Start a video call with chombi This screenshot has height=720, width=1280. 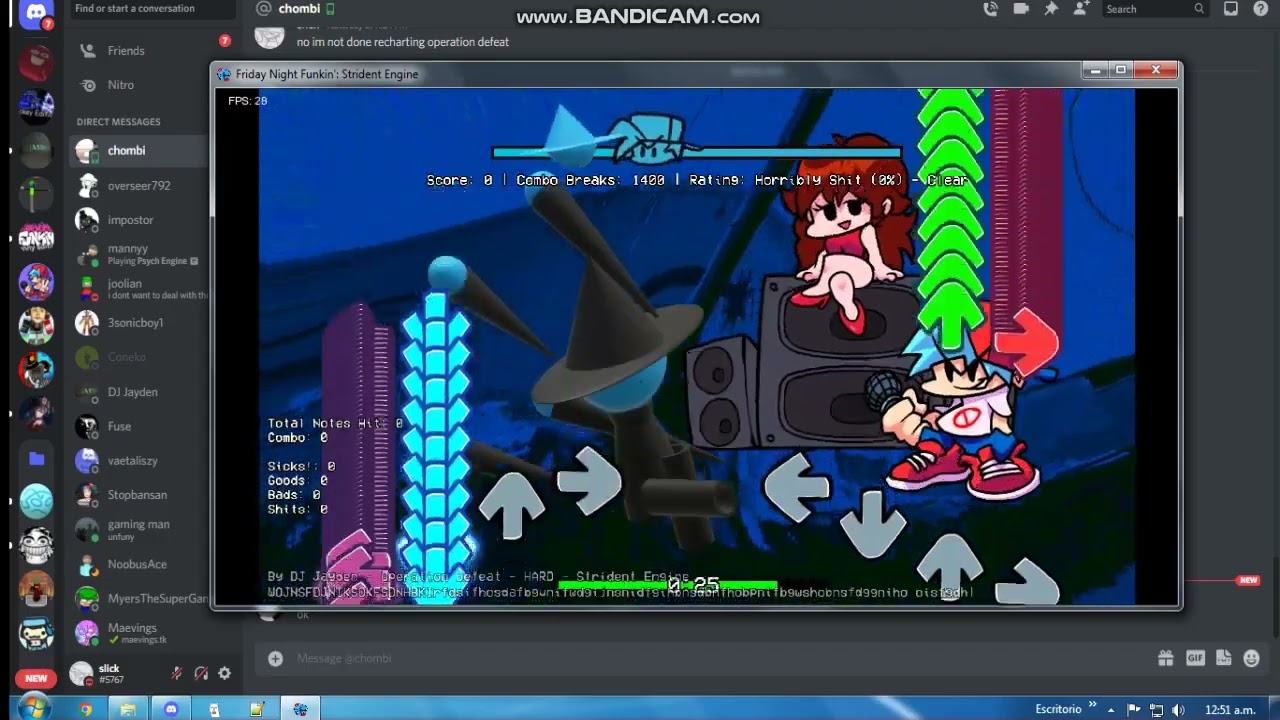coord(1021,9)
